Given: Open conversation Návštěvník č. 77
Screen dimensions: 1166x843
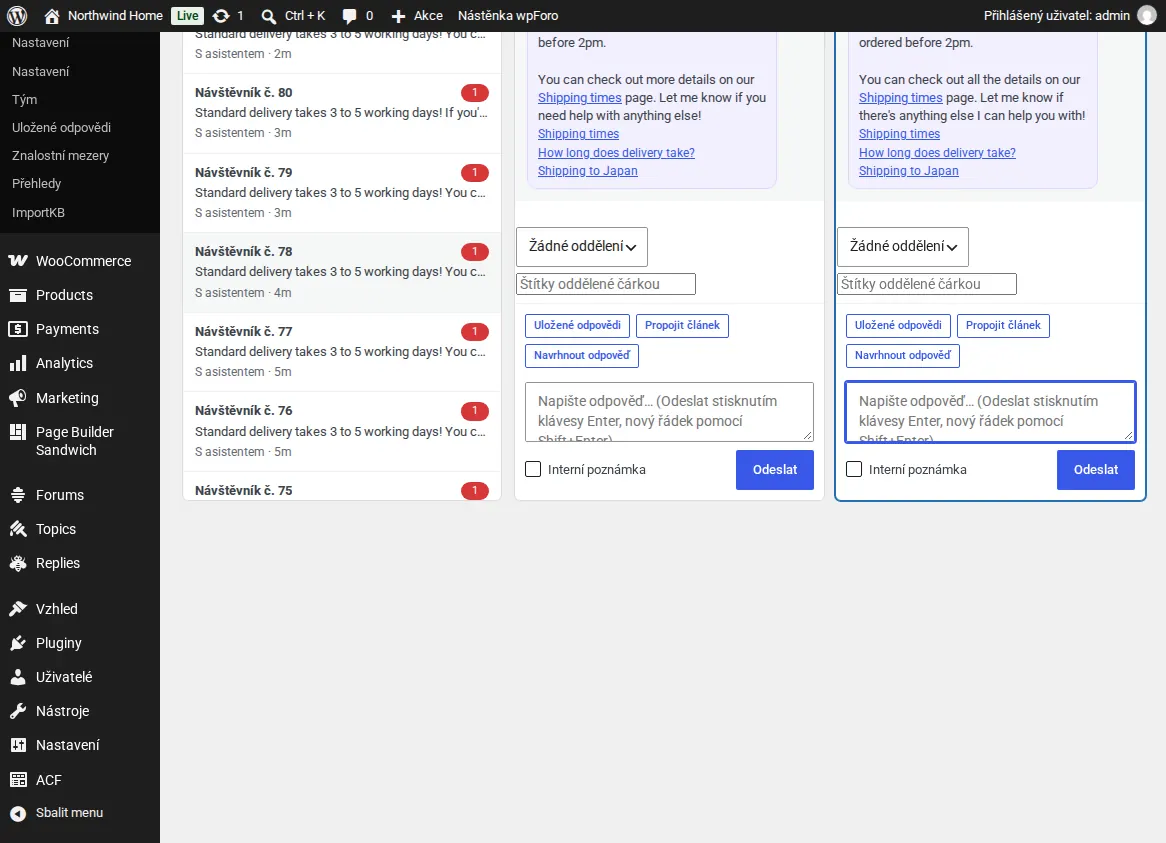Looking at the screenshot, I should point(342,352).
